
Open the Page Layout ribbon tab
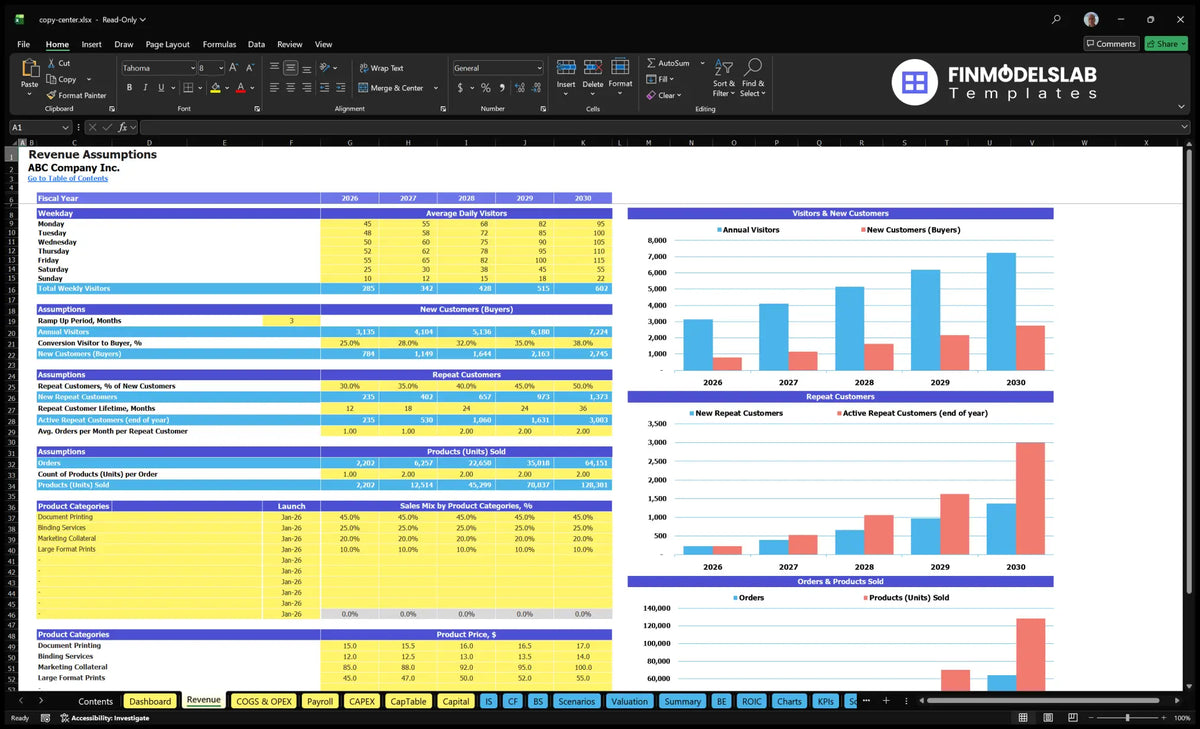[x=167, y=44]
